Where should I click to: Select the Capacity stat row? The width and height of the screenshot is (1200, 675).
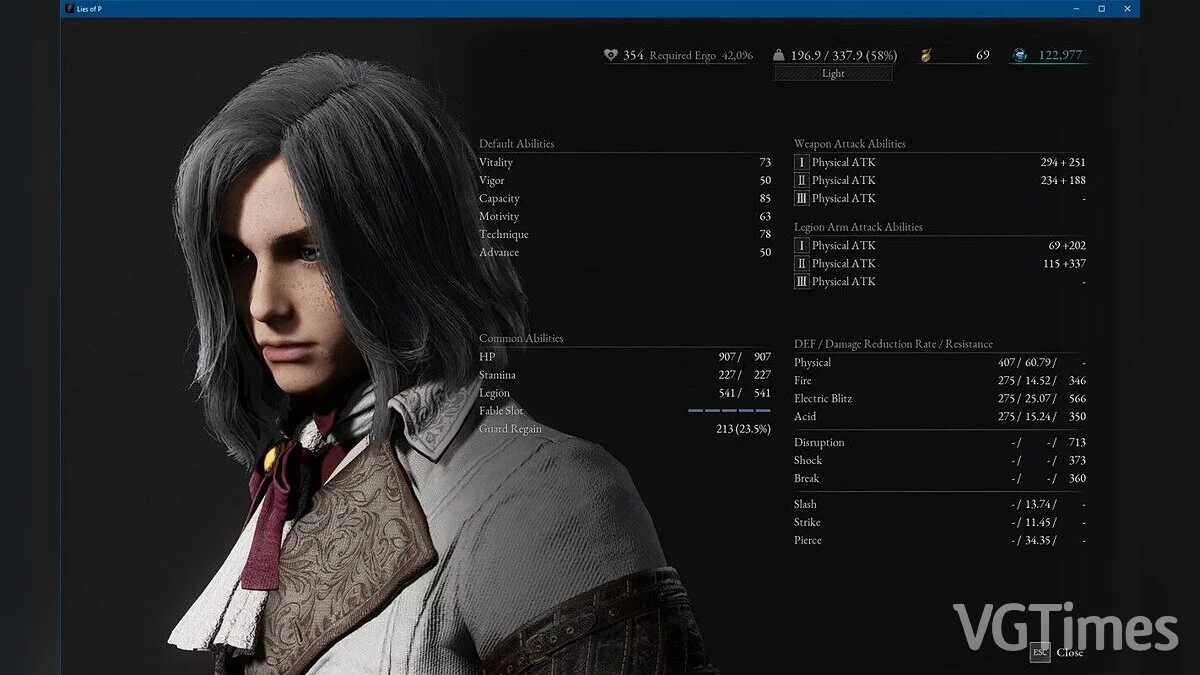tap(624, 198)
